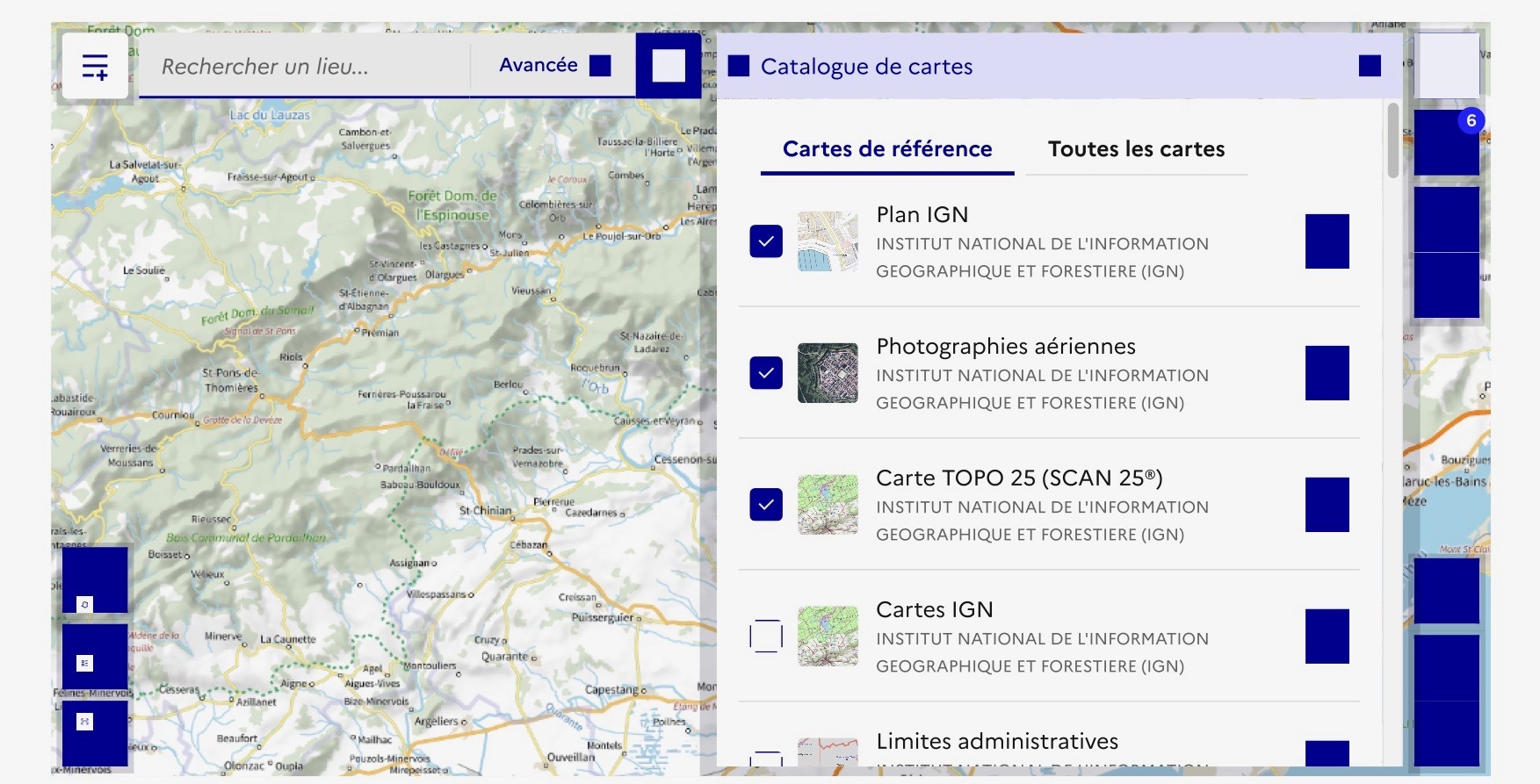Check the Cartes IGN layer checkbox
The image size is (1540, 784).
pos(766,637)
